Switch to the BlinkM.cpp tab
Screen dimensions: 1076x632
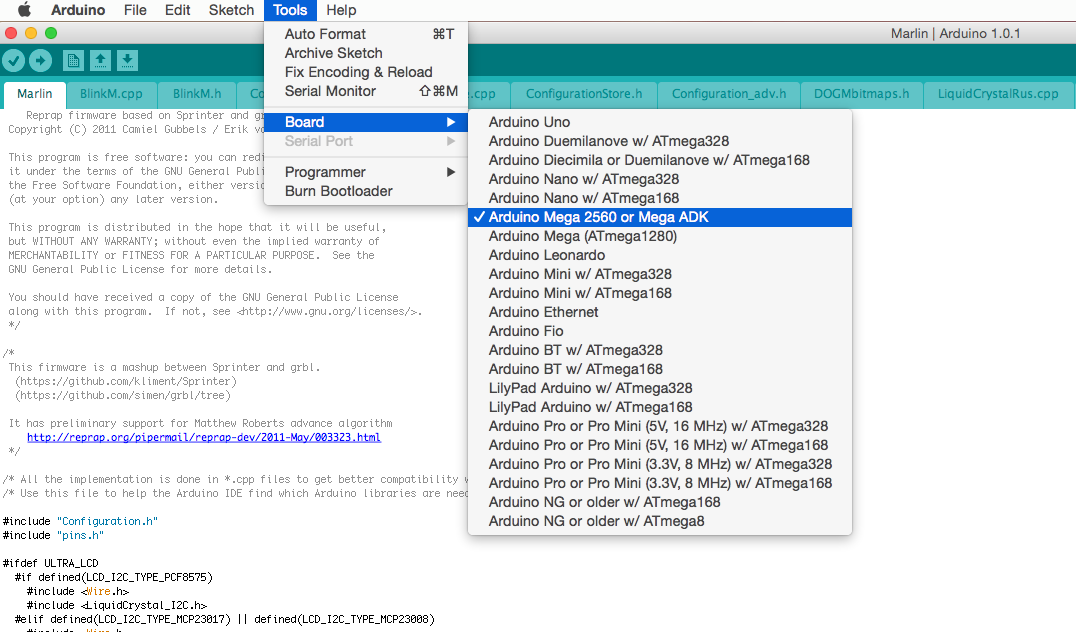[111, 94]
